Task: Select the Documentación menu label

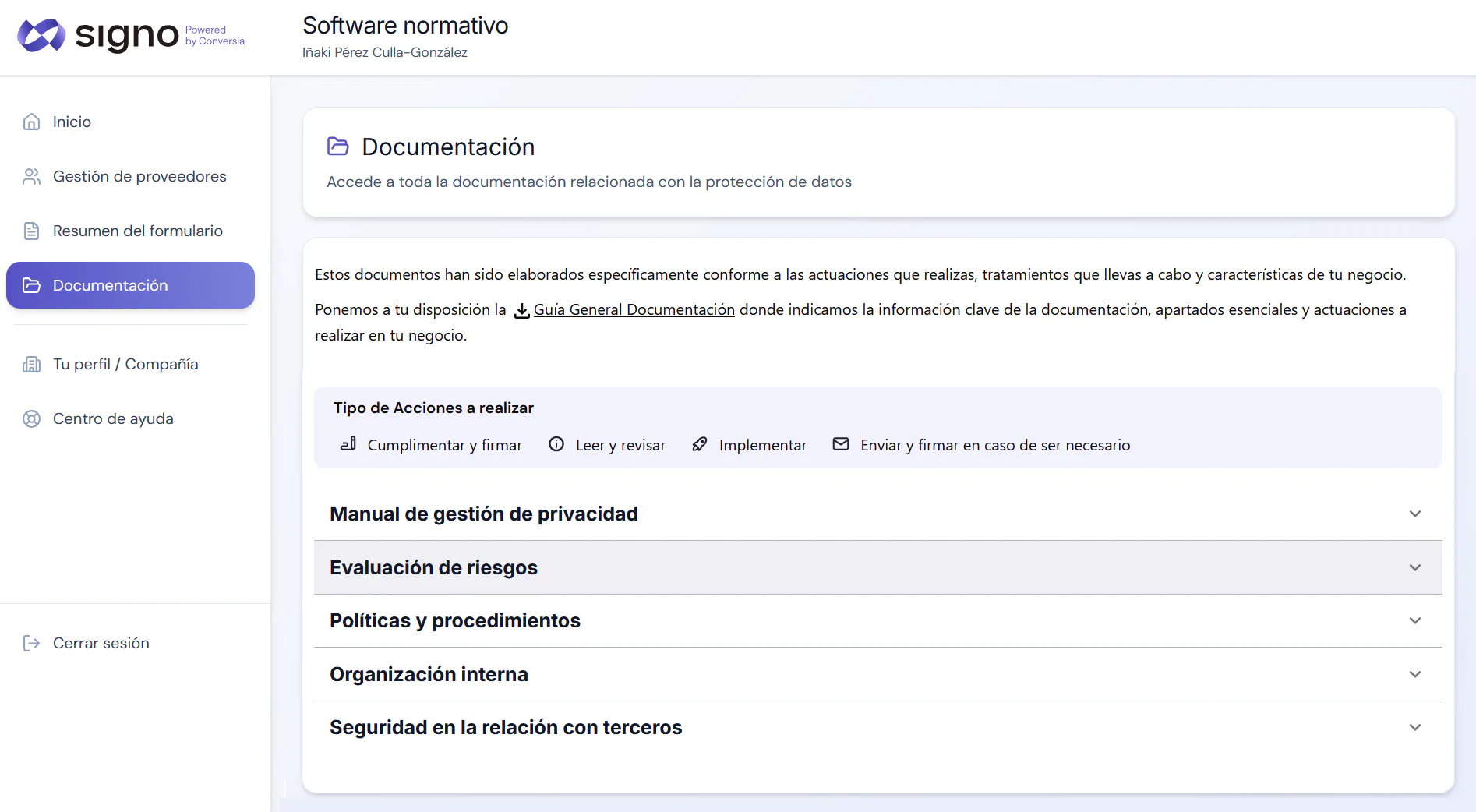Action: [111, 285]
